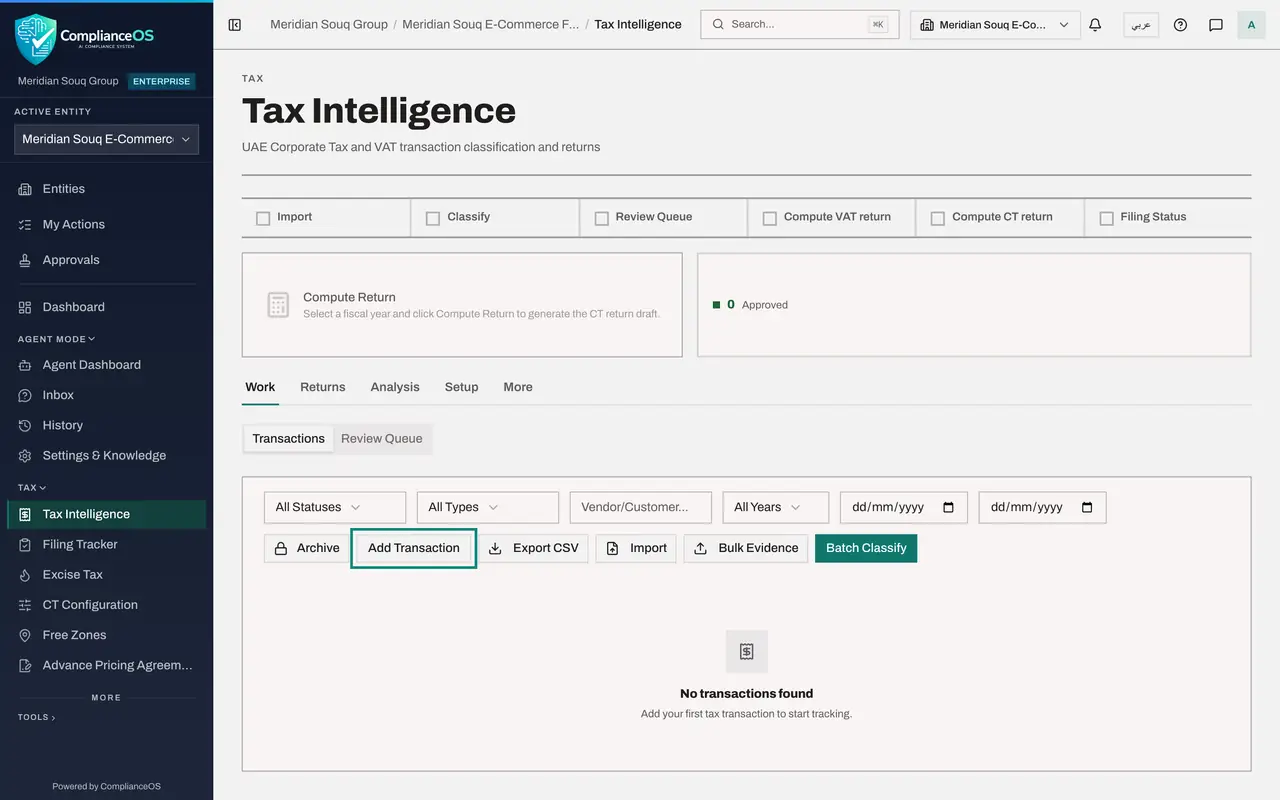Click the user avatar A
This screenshot has height=800, width=1280.
(x=1251, y=25)
